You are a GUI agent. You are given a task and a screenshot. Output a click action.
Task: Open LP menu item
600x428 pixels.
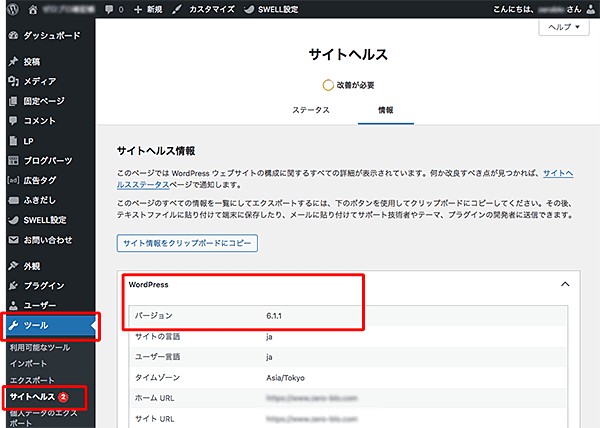tap(28, 141)
